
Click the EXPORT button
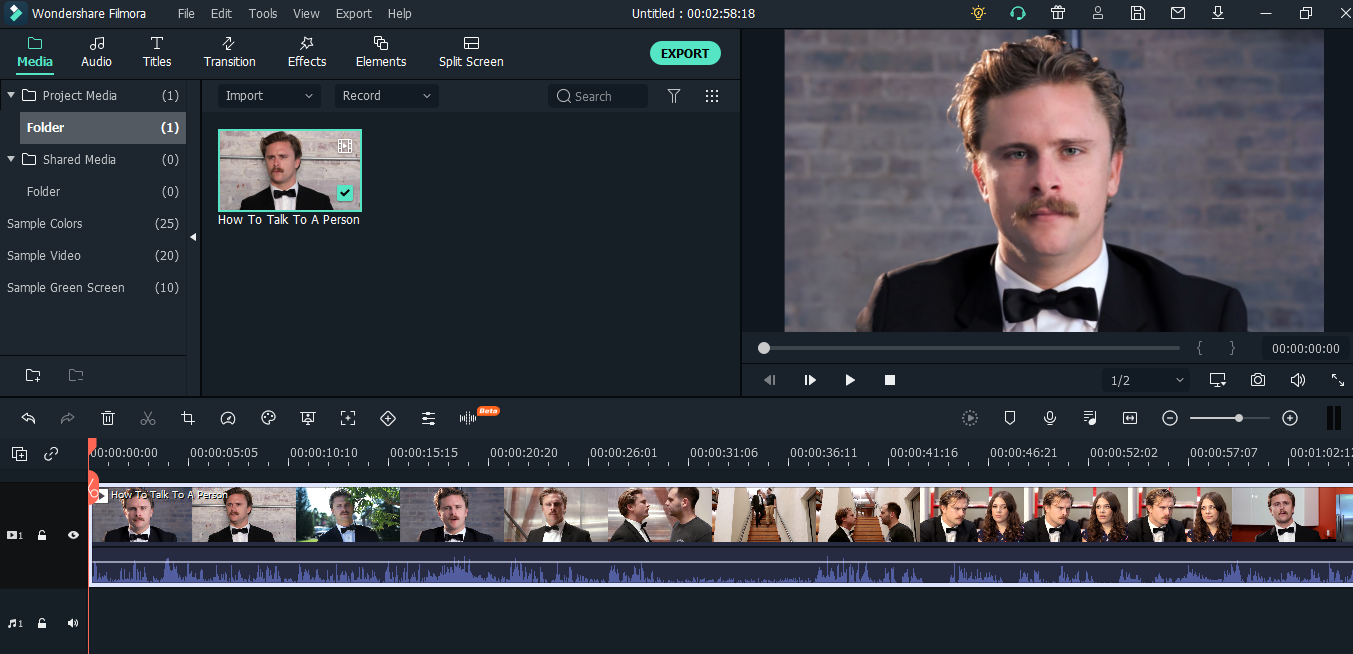[685, 53]
